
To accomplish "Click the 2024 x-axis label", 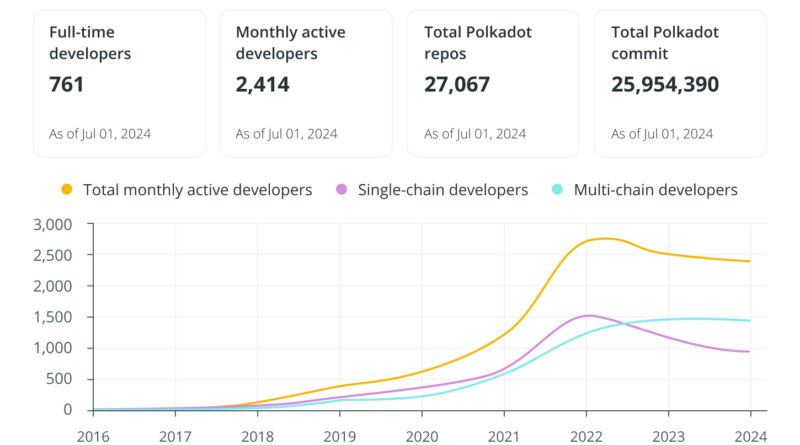I will tap(751, 437).
